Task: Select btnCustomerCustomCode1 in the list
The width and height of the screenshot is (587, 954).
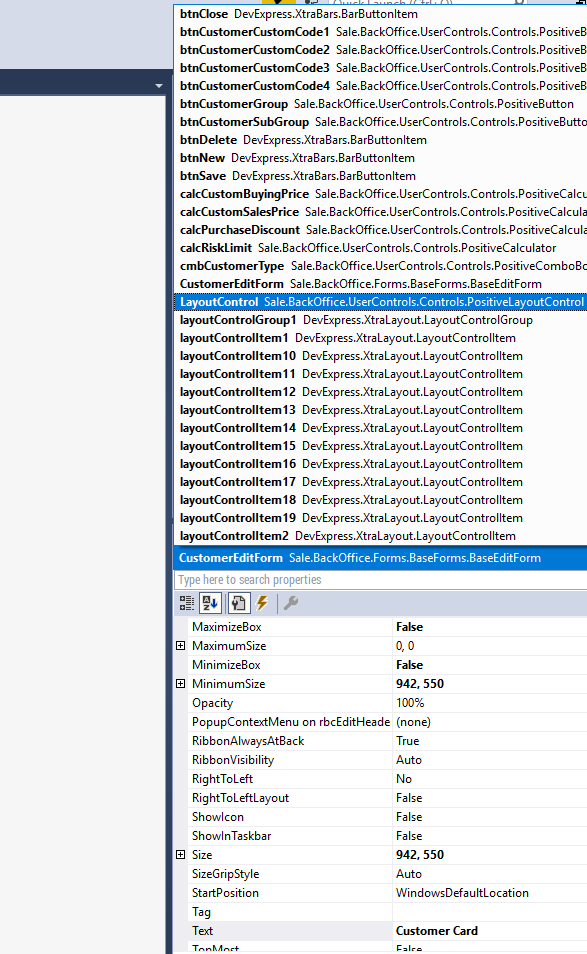Action: pos(381,32)
